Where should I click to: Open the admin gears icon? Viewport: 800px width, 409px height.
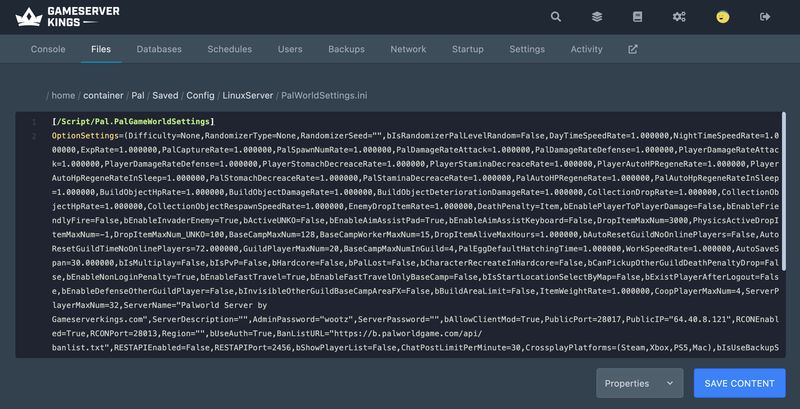point(679,17)
